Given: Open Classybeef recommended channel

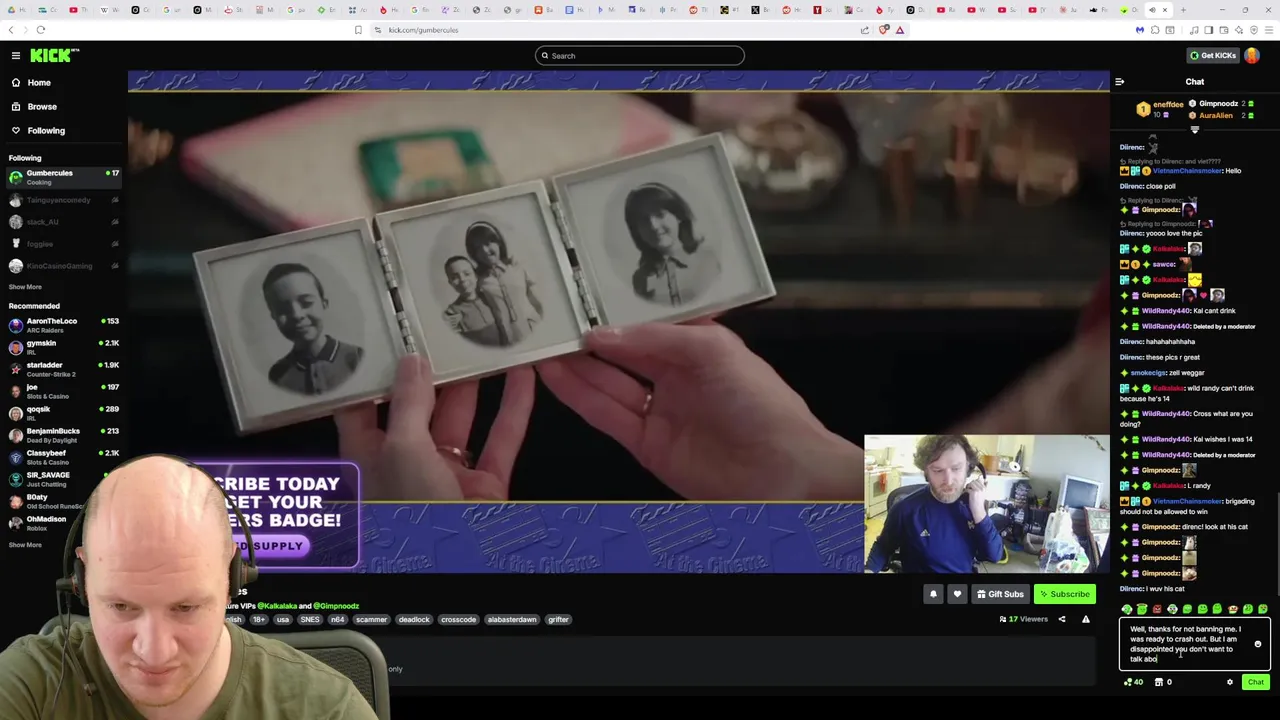Looking at the screenshot, I should 64,457.
